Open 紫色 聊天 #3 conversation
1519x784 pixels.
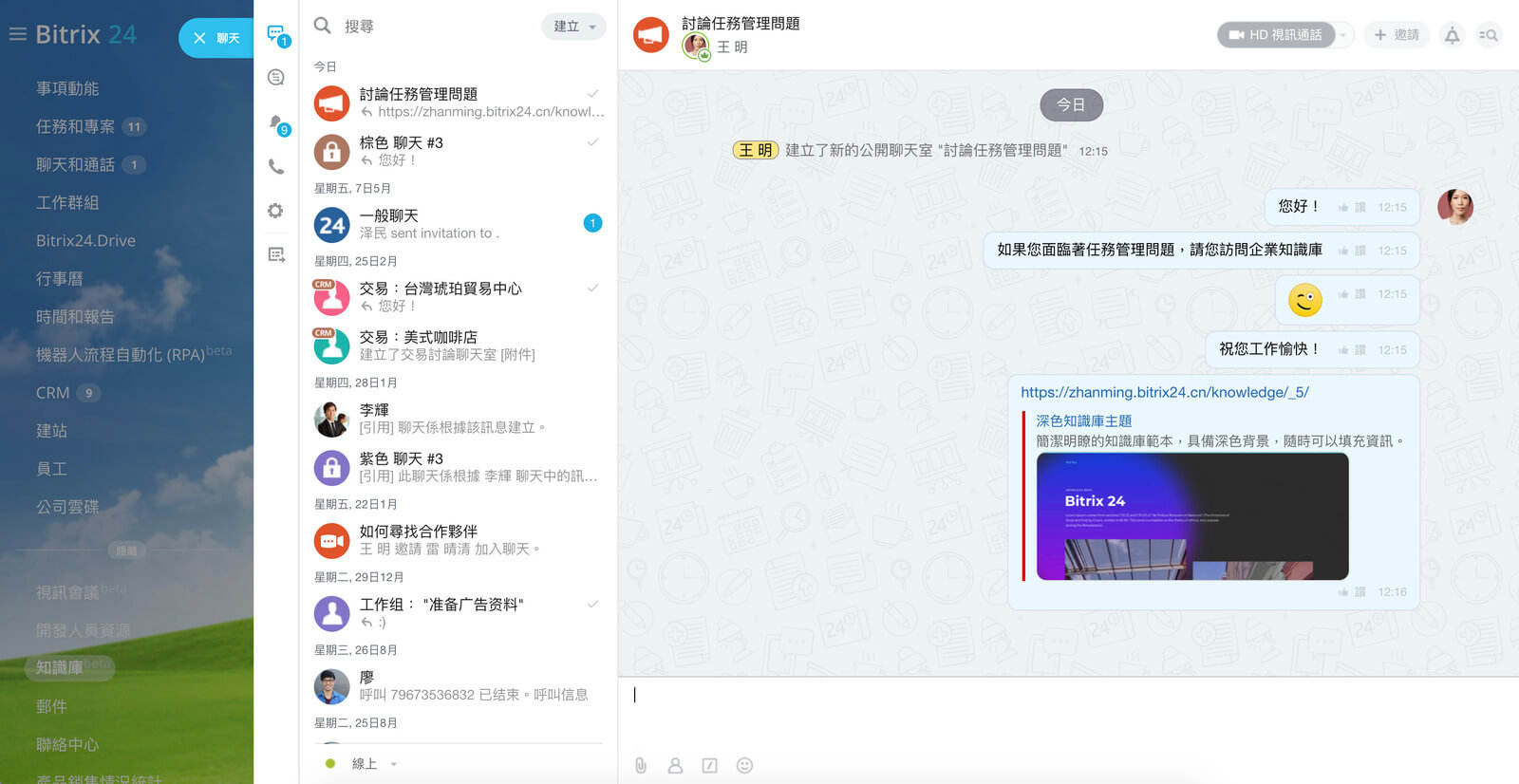(x=459, y=467)
